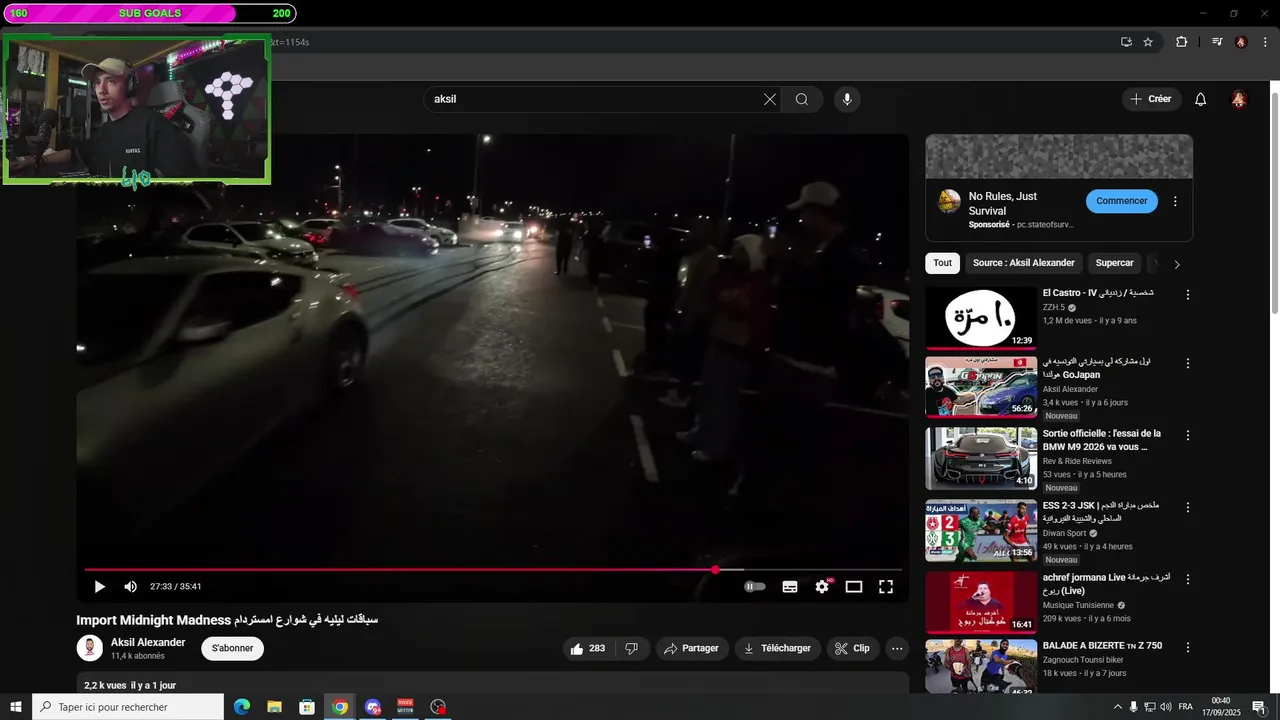This screenshot has height=720, width=1280.
Task: Click the Télécharger button
Action: pyautogui.click(x=778, y=648)
